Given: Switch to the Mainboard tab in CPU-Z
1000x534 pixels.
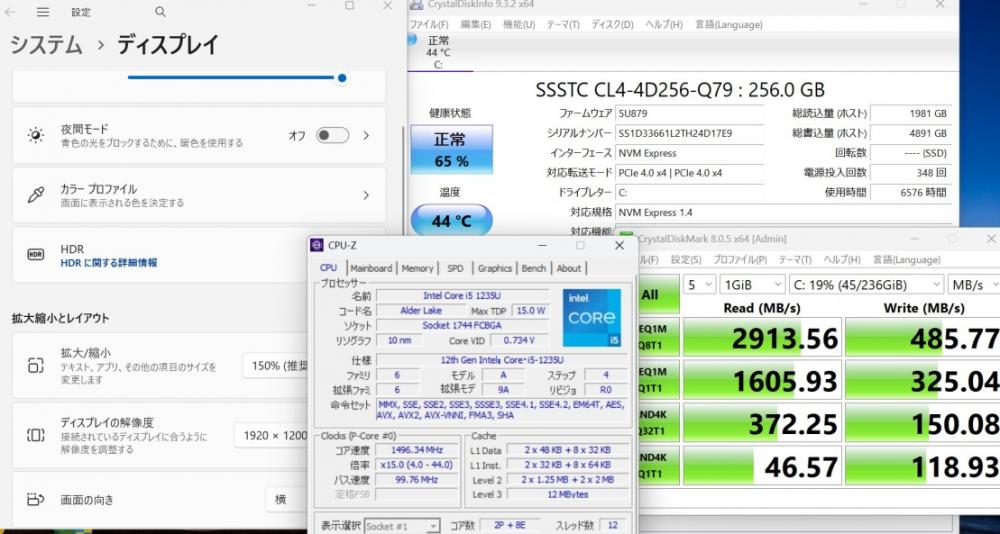Looking at the screenshot, I should [371, 269].
